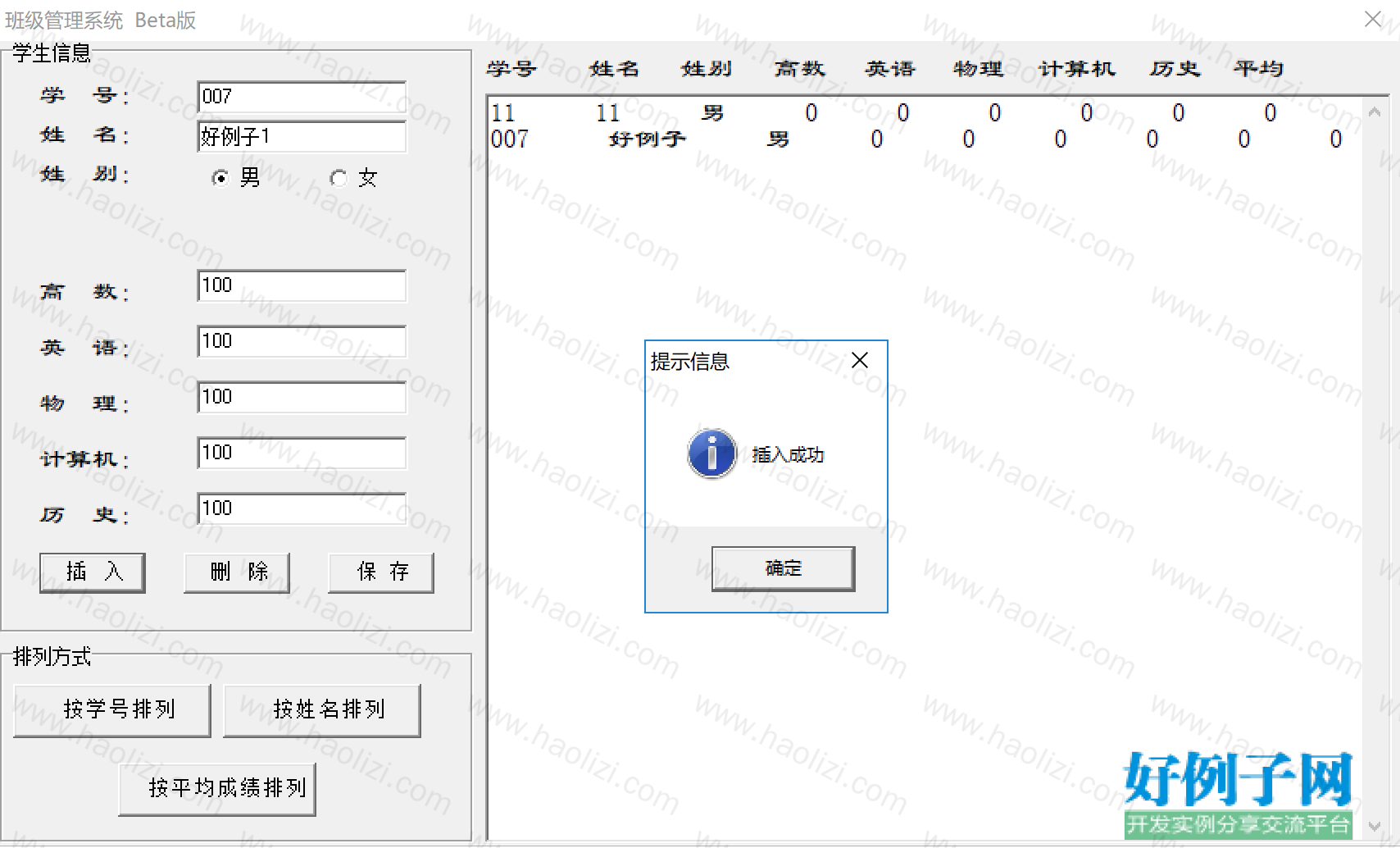The width and height of the screenshot is (1400, 848).
Task: Close the 提示信息 dialog with its X
Action: tap(860, 360)
